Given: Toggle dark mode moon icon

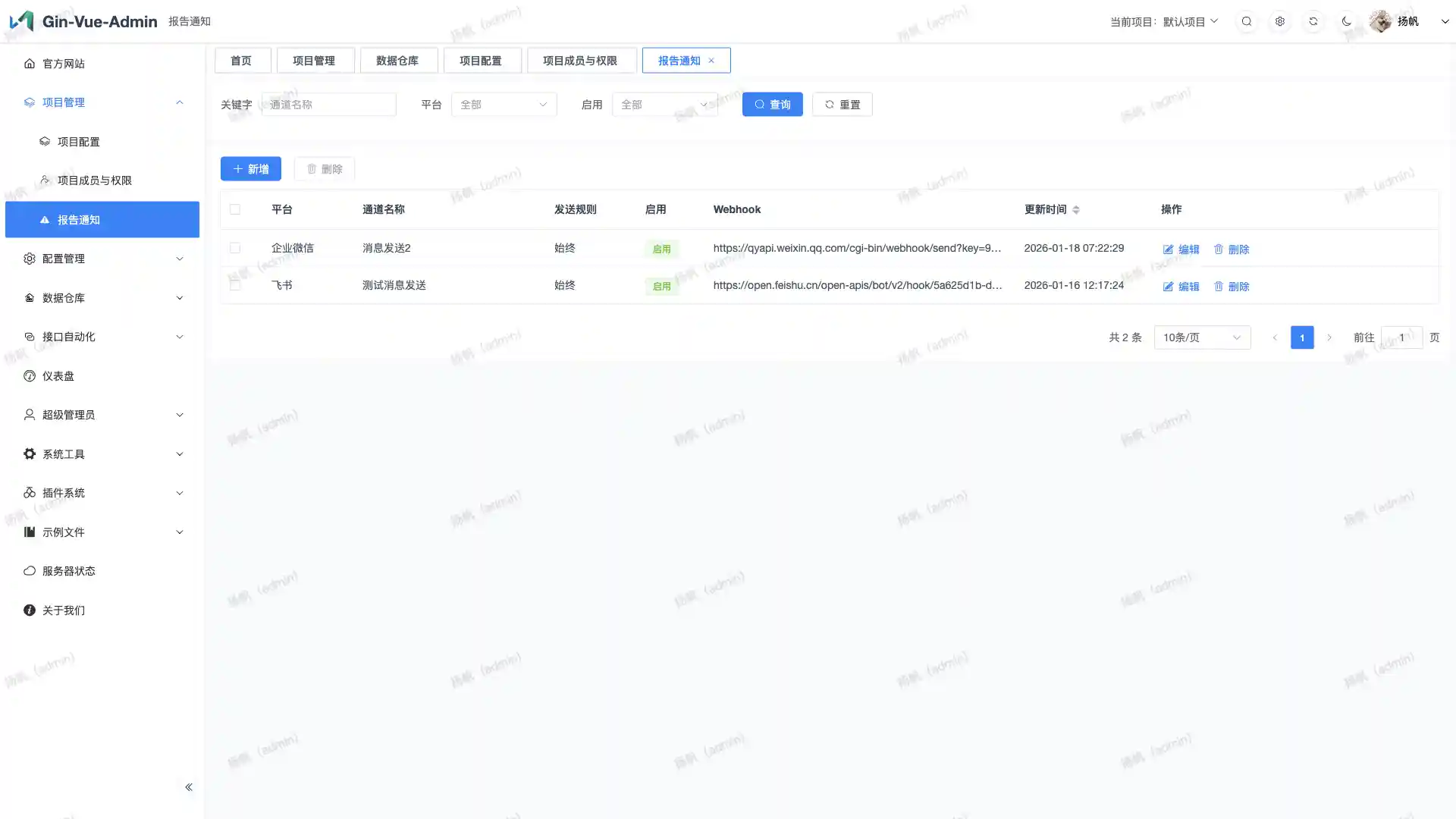Looking at the screenshot, I should 1347,21.
